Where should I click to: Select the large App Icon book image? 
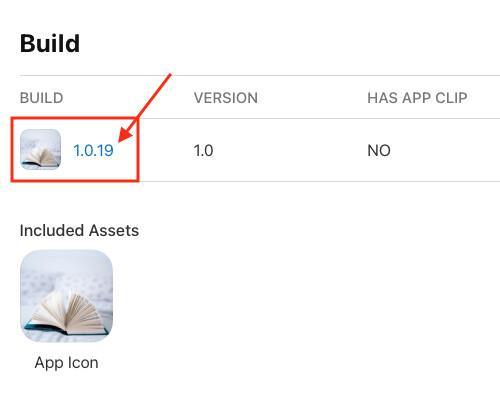(x=67, y=296)
